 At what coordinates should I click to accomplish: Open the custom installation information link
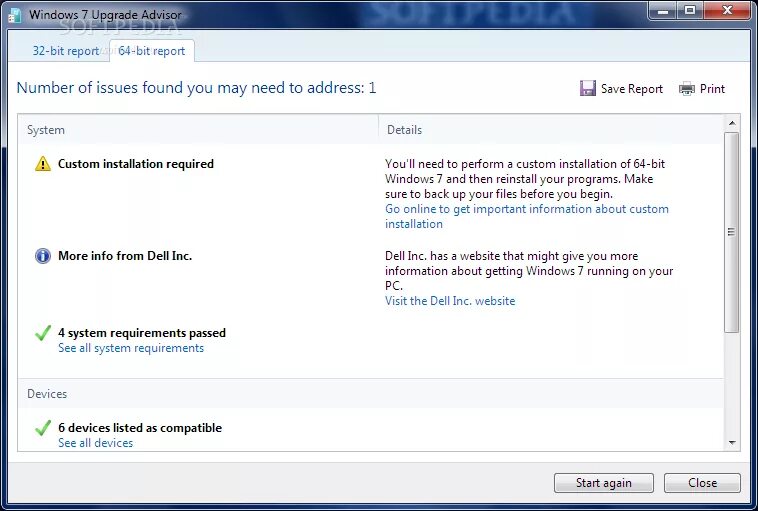point(526,216)
